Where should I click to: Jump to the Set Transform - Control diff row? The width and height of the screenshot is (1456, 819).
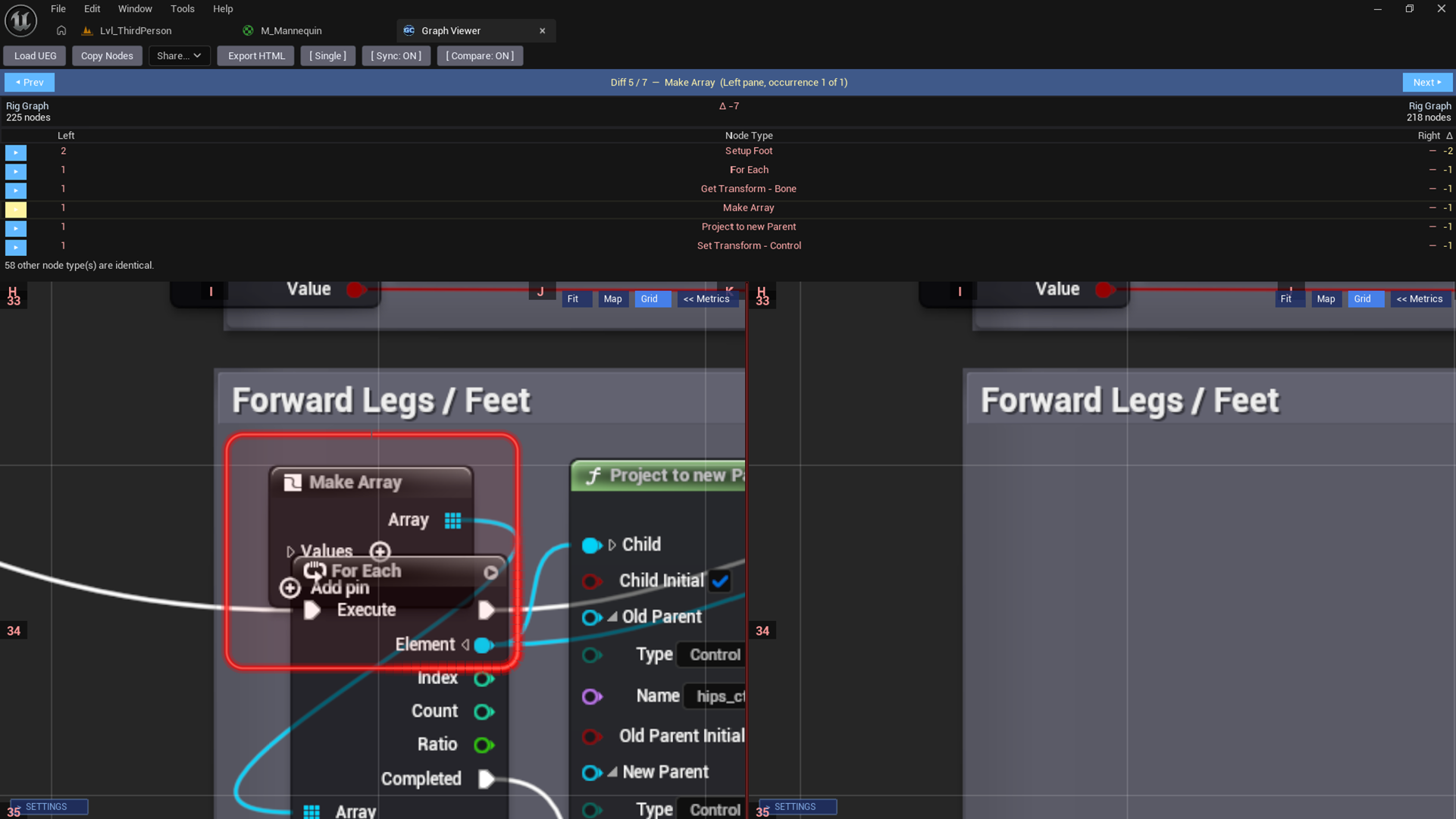(15, 247)
